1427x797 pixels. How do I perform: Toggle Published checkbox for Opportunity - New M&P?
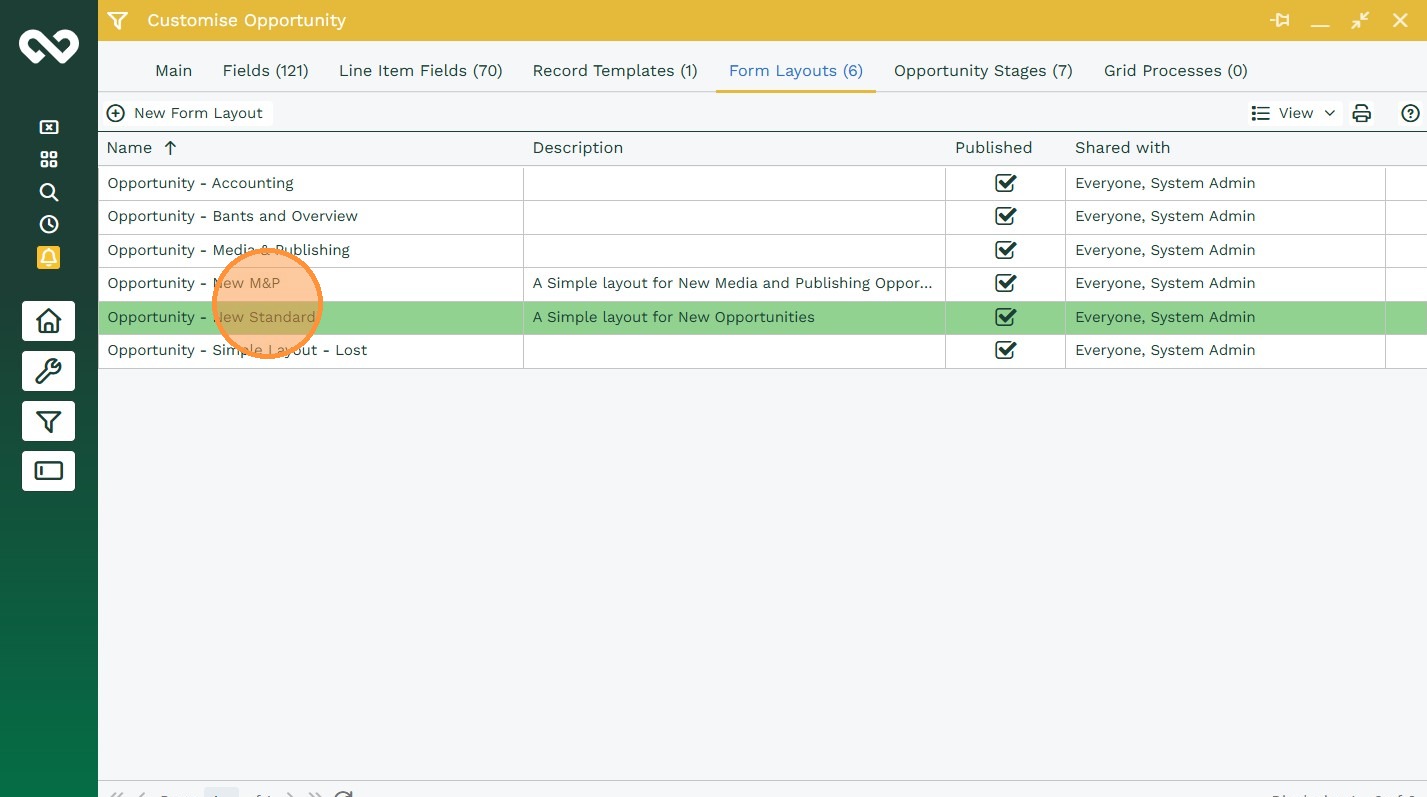point(1005,283)
